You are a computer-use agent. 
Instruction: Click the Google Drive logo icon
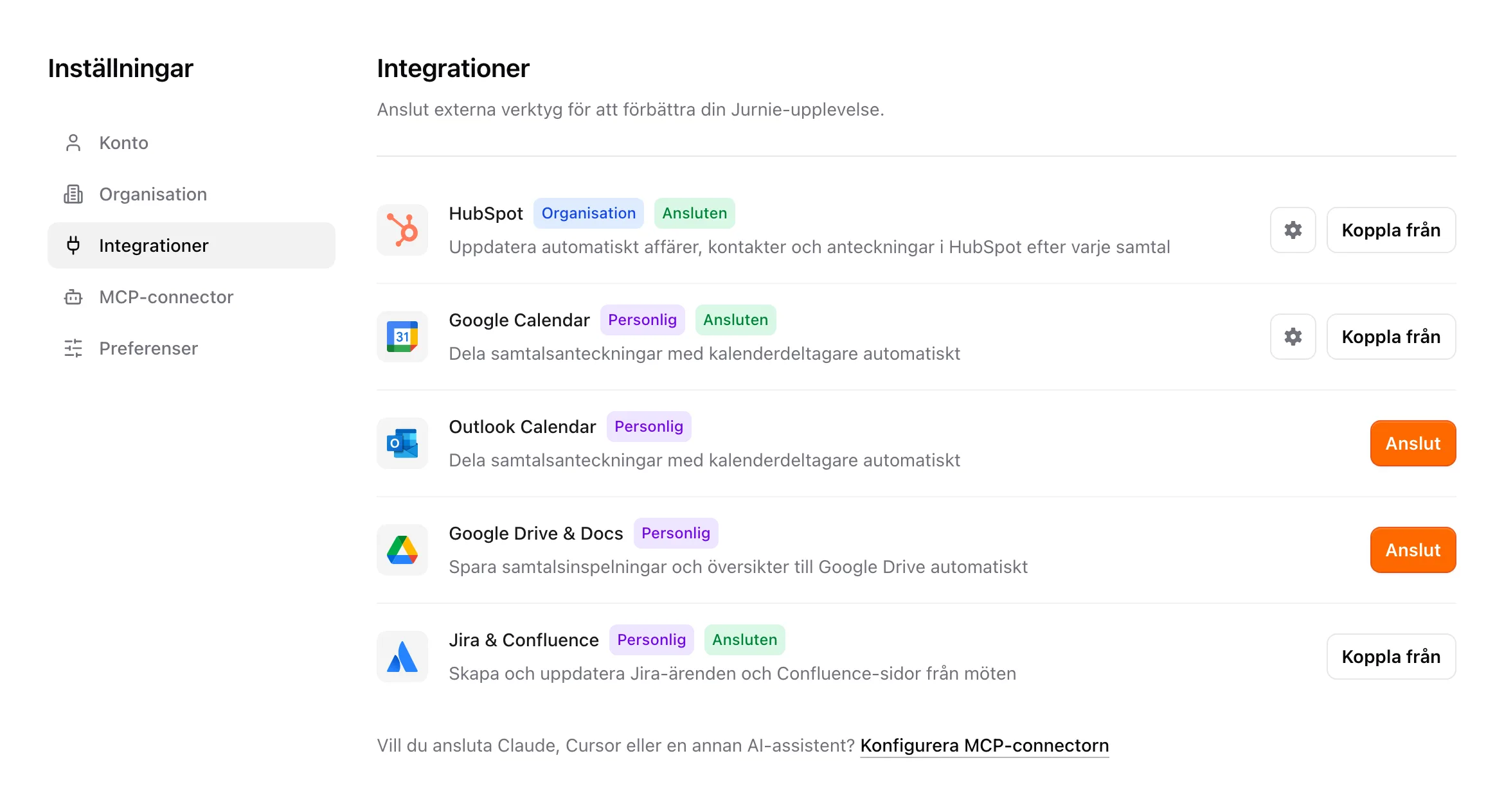(402, 550)
